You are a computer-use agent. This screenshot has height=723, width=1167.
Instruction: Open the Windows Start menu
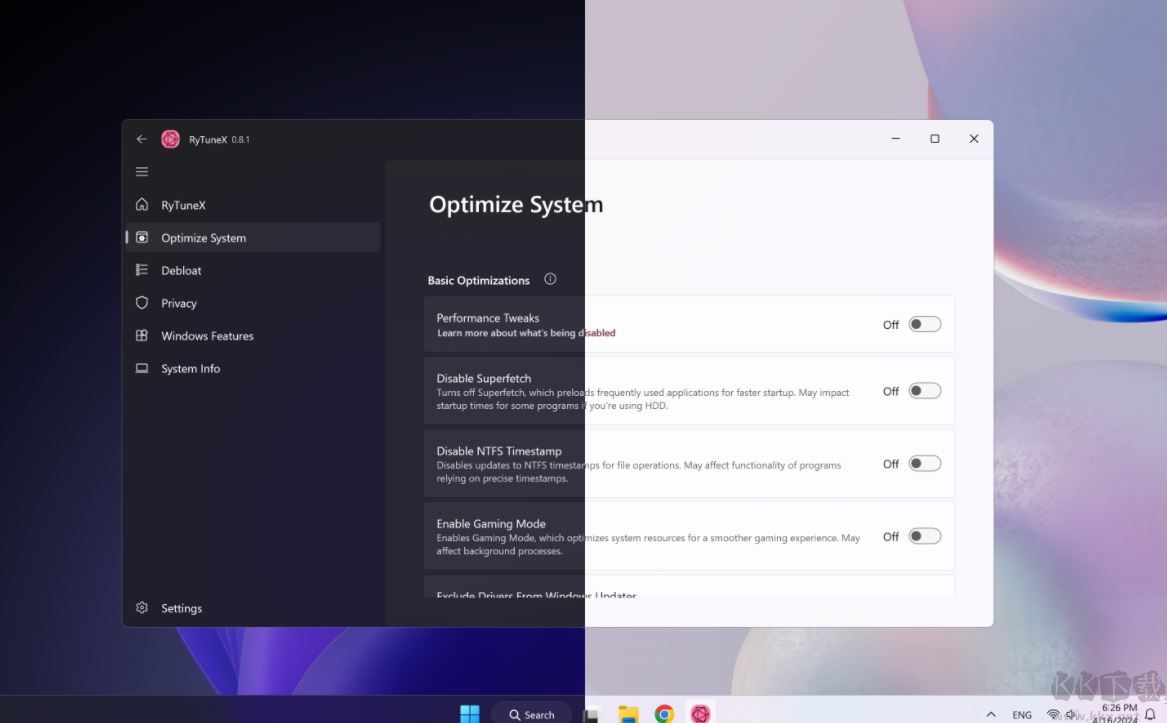pos(469,713)
